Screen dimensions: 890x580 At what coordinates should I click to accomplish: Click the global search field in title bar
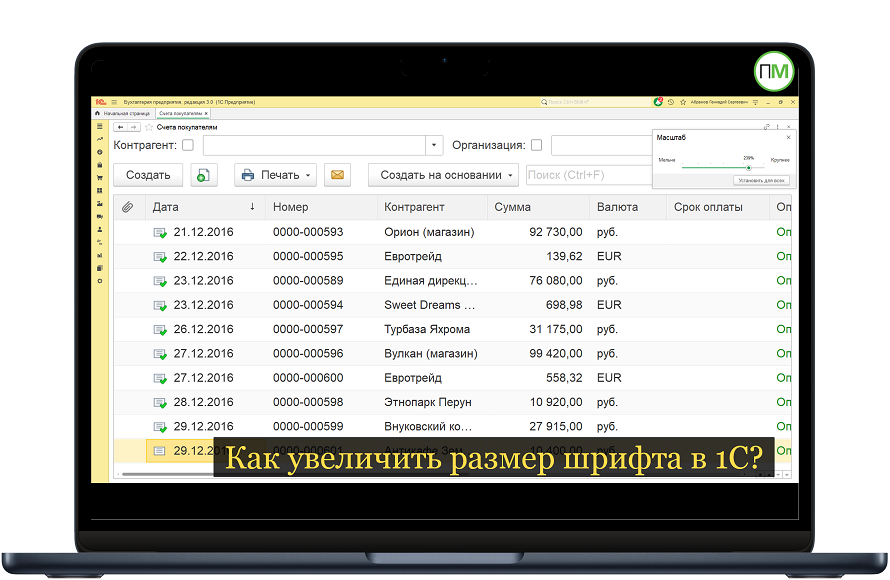click(x=595, y=102)
